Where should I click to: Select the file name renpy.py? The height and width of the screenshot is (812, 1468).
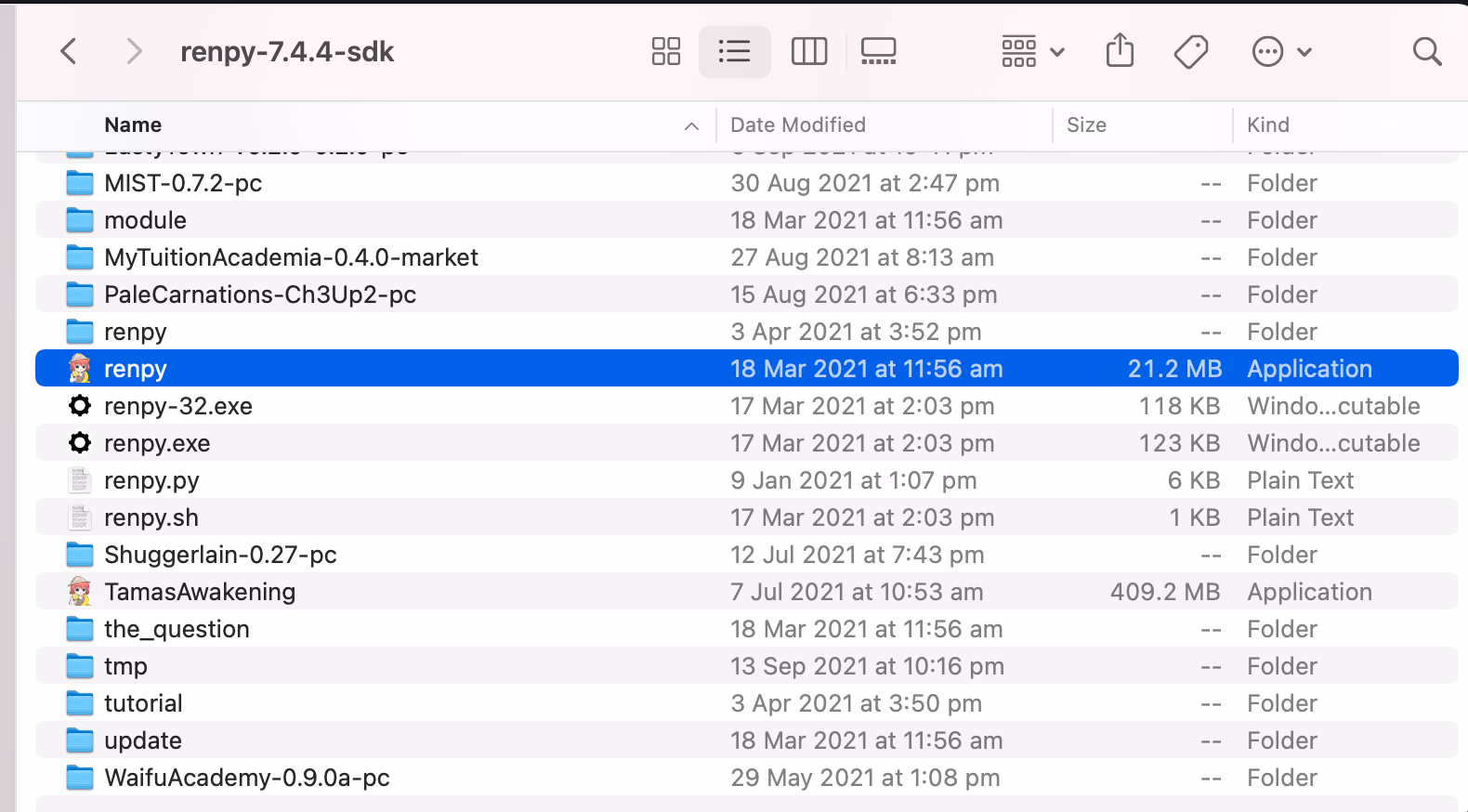pyautogui.click(x=151, y=480)
